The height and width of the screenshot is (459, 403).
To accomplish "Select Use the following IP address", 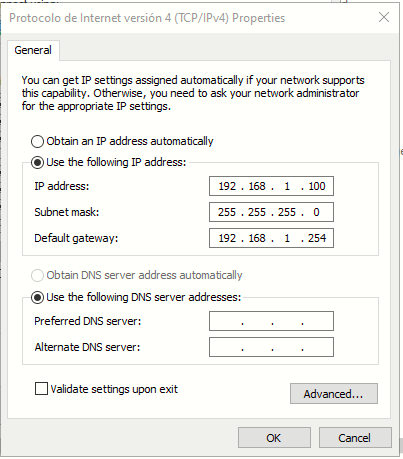I will (x=37, y=162).
